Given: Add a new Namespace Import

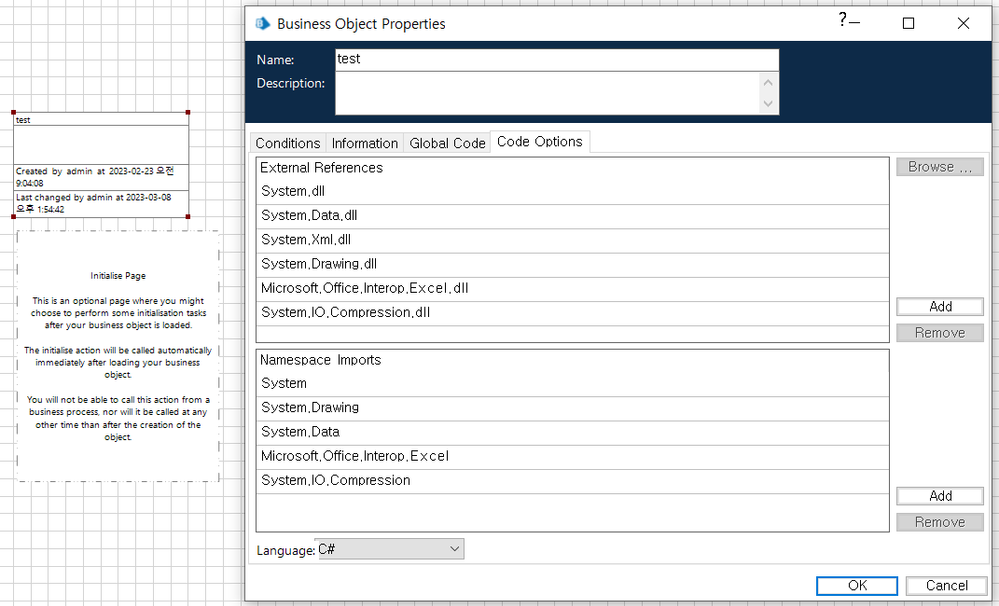Looking at the screenshot, I should [x=940, y=496].
